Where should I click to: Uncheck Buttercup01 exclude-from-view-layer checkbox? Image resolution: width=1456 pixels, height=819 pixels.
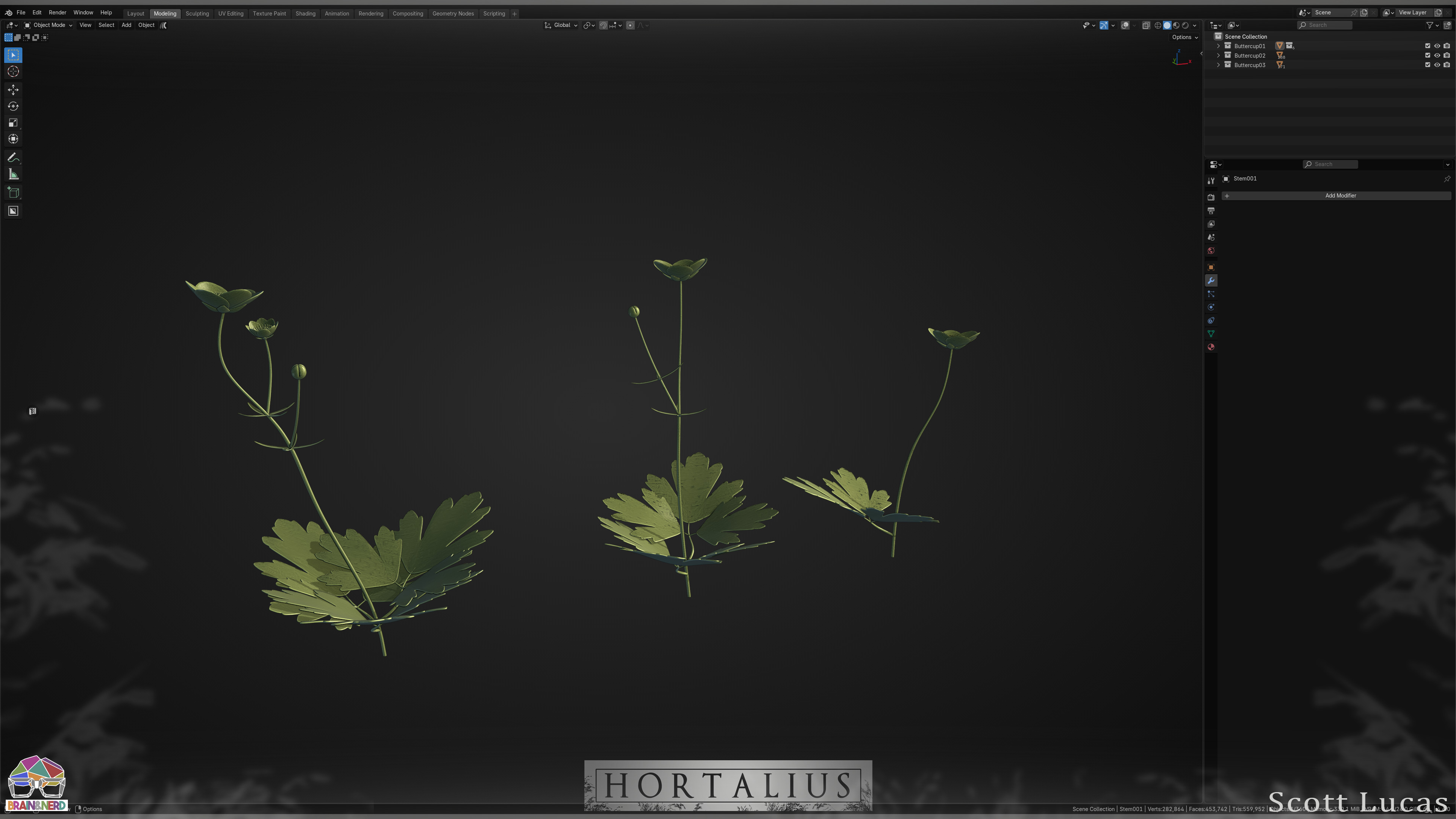pyautogui.click(x=1427, y=46)
